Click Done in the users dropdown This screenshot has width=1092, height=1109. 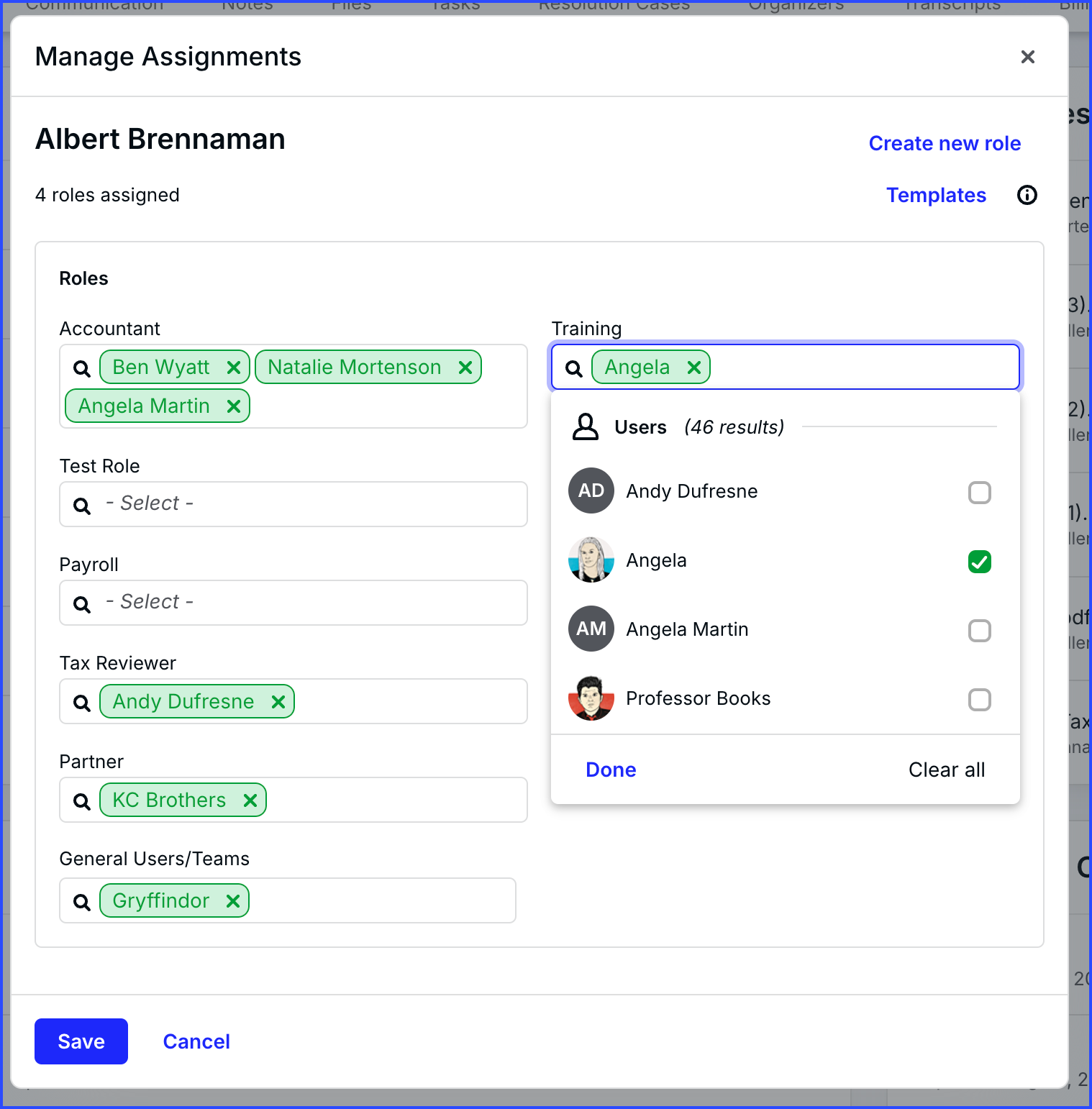point(611,770)
